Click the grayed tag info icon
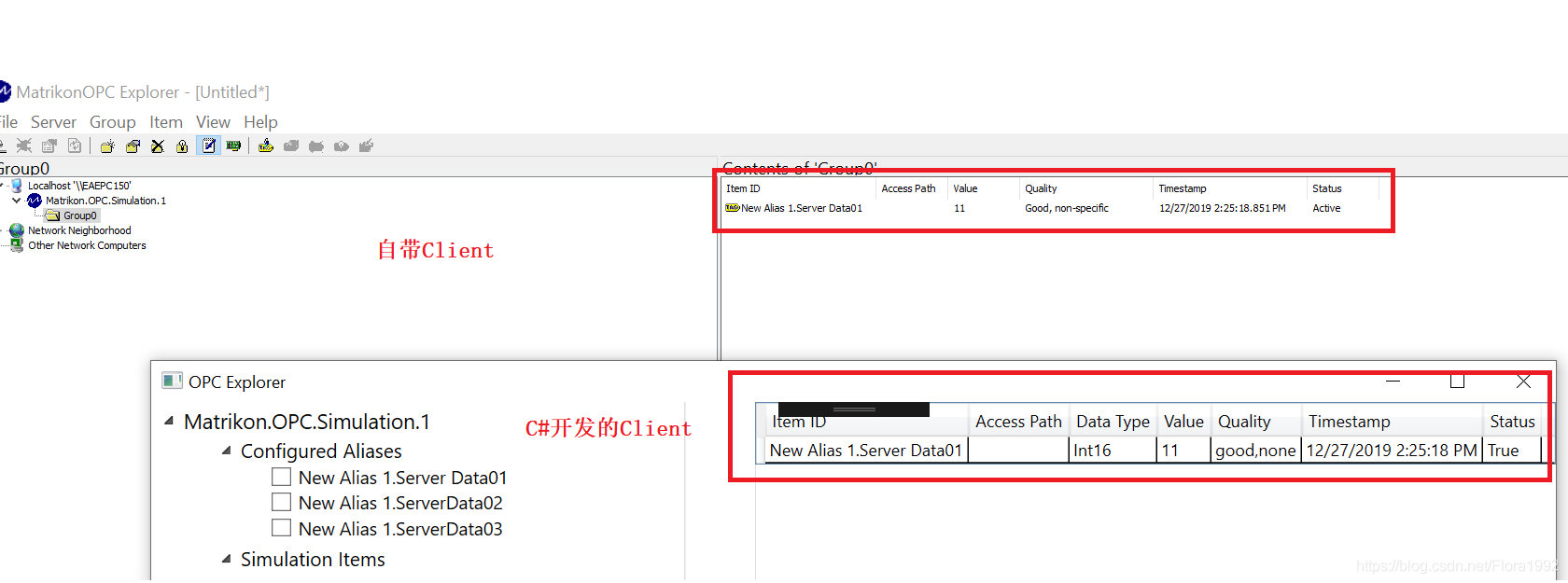 [x=342, y=146]
